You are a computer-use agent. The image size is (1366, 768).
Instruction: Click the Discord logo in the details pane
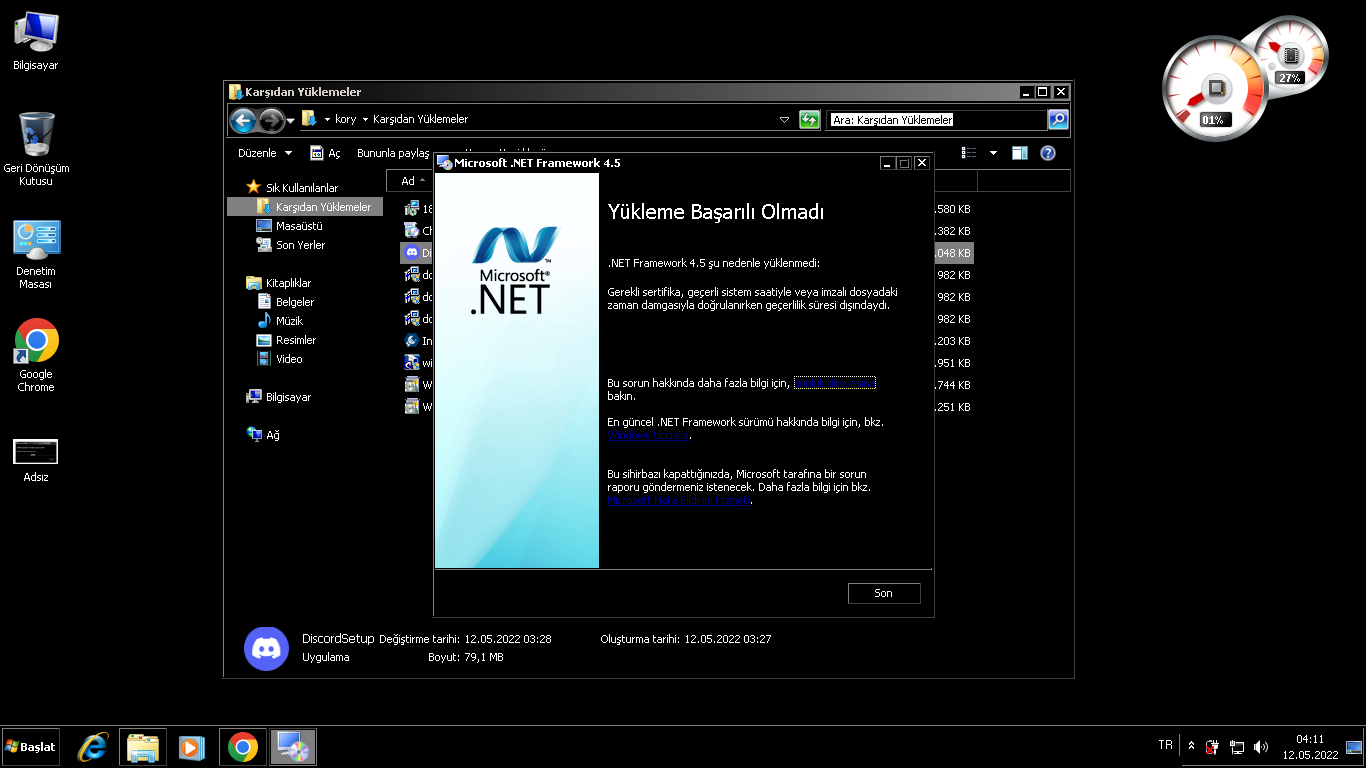pos(266,648)
